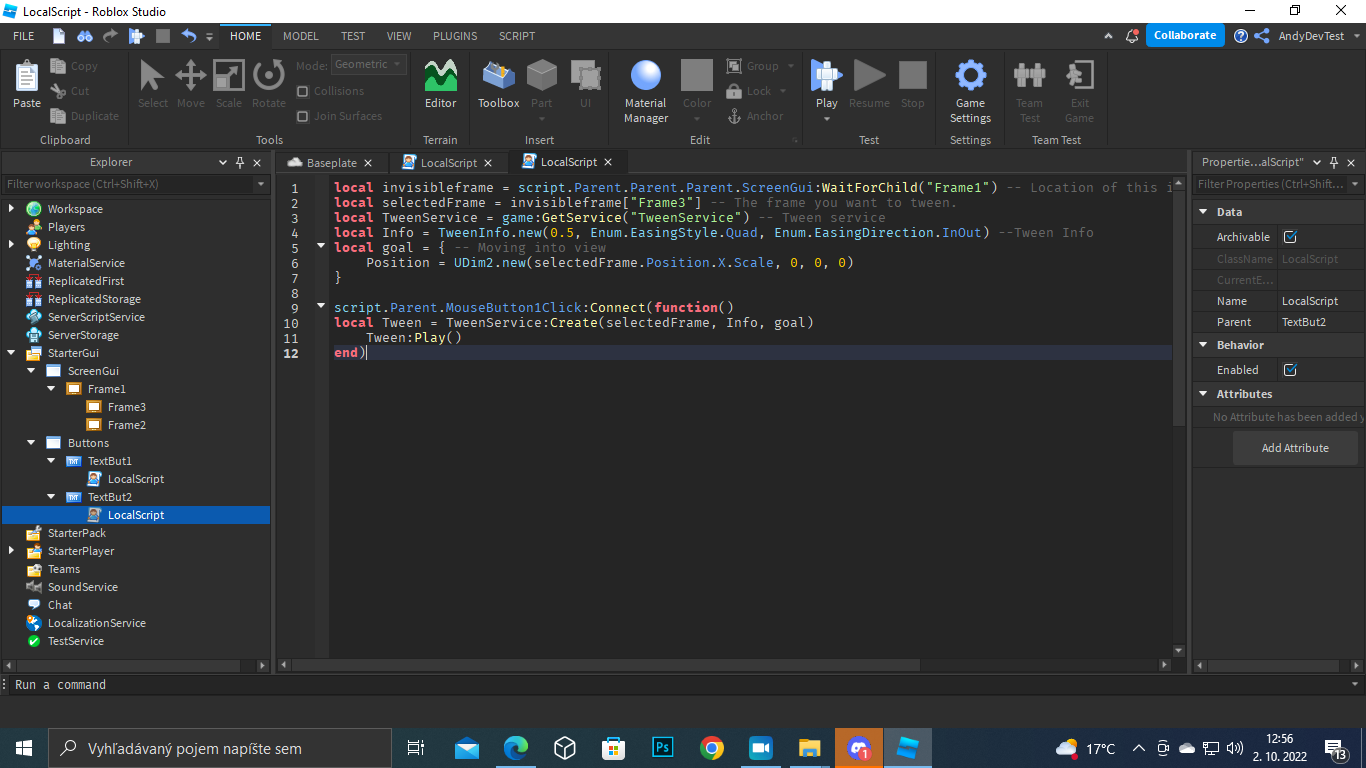Open the Terrain Editor
The height and width of the screenshot is (768, 1366).
[440, 85]
